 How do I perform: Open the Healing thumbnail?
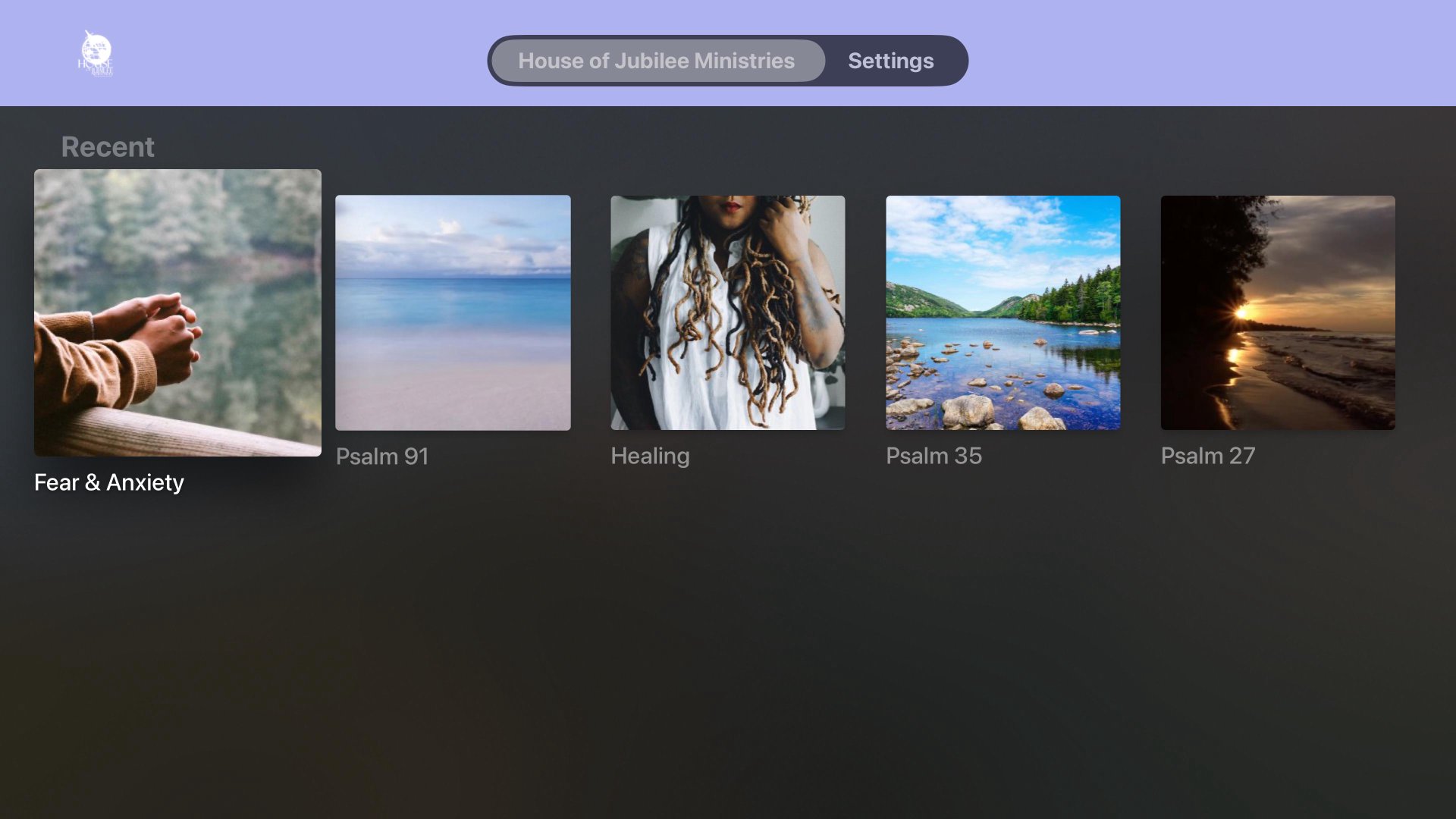[x=728, y=312]
